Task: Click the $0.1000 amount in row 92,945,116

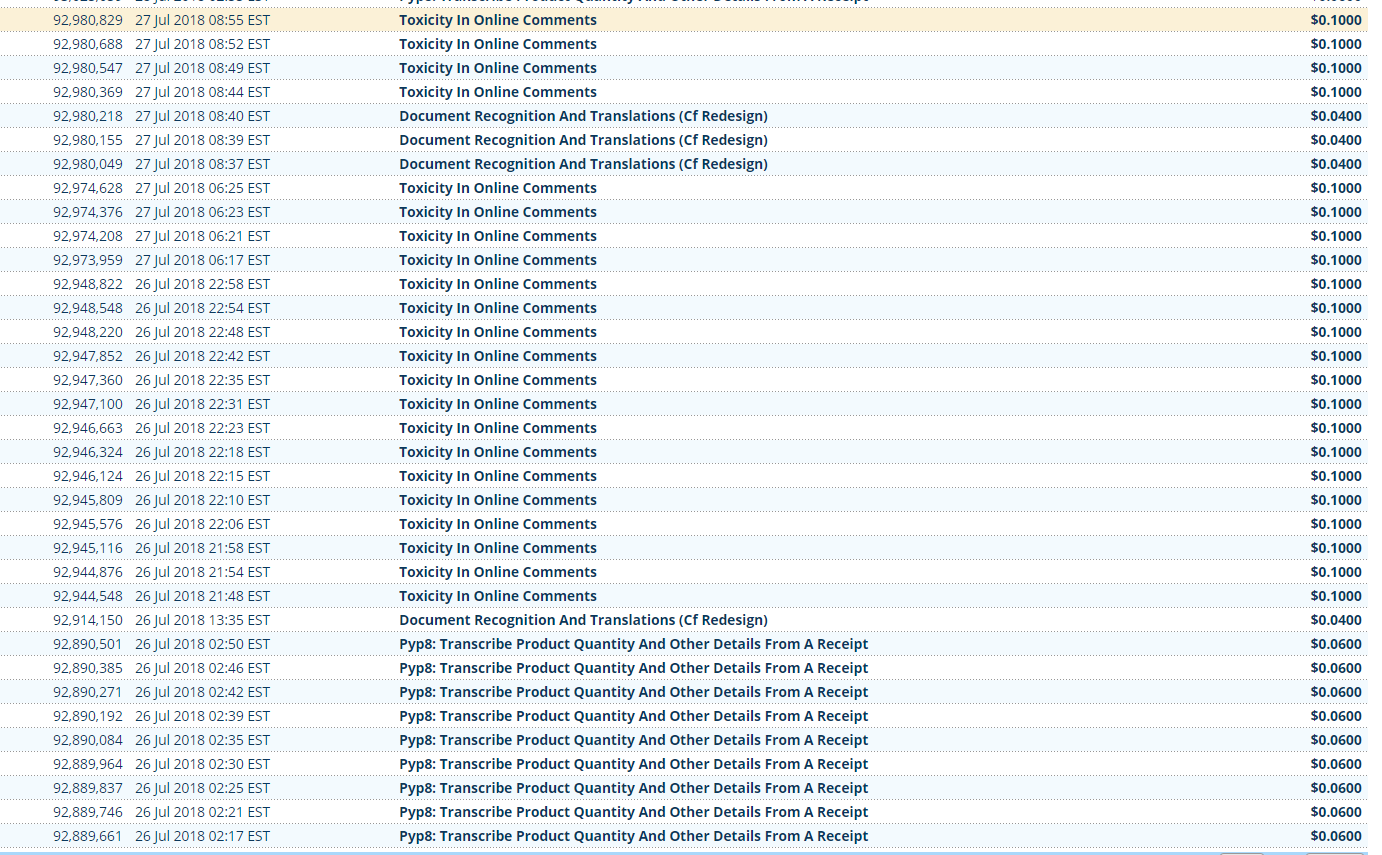Action: click(x=1336, y=548)
